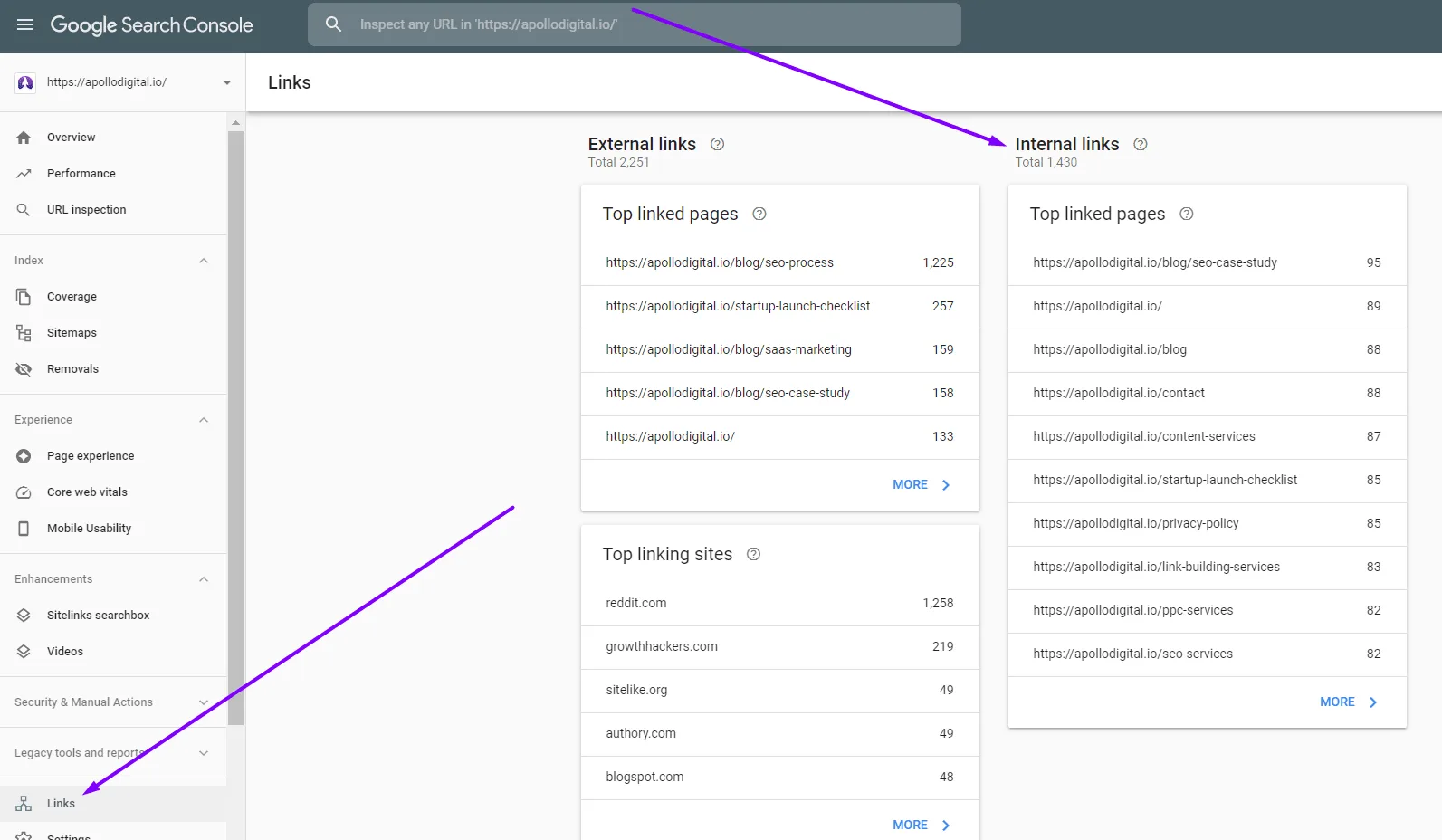The height and width of the screenshot is (840, 1442).
Task: Expand Legacy tools and reports section
Action: [x=204, y=753]
